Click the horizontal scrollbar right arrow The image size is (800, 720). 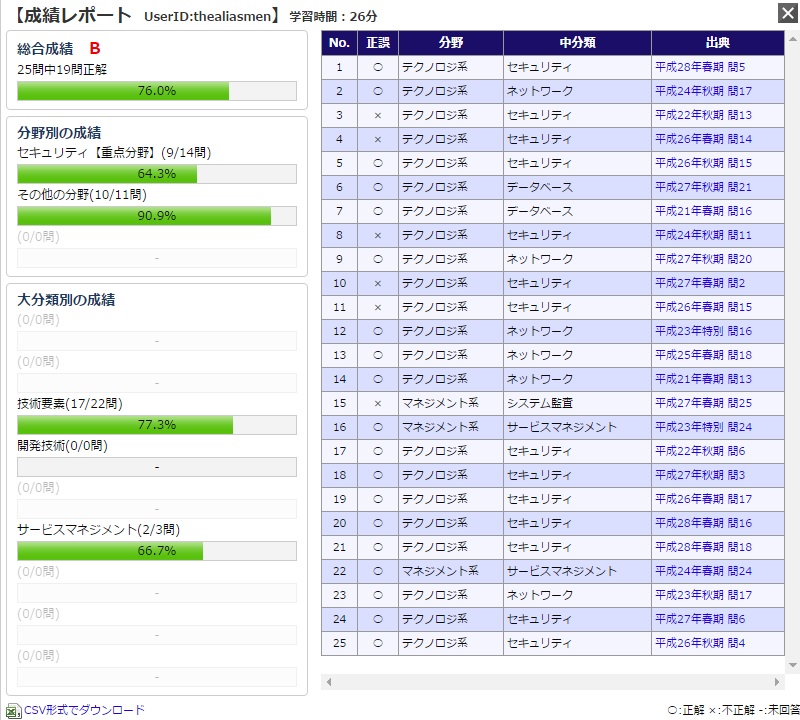(x=777, y=682)
